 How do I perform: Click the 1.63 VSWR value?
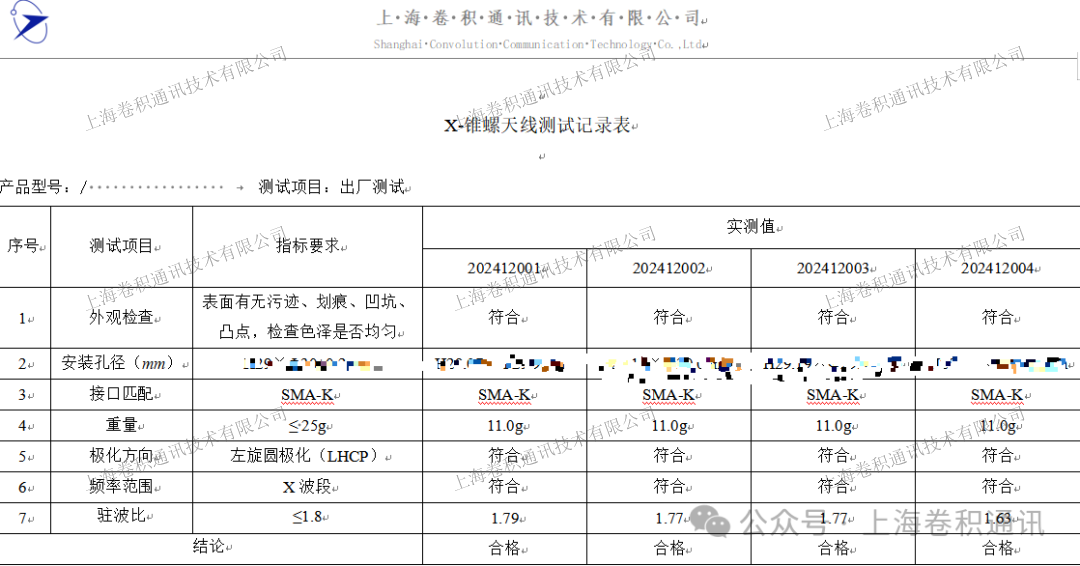[x=998, y=518]
